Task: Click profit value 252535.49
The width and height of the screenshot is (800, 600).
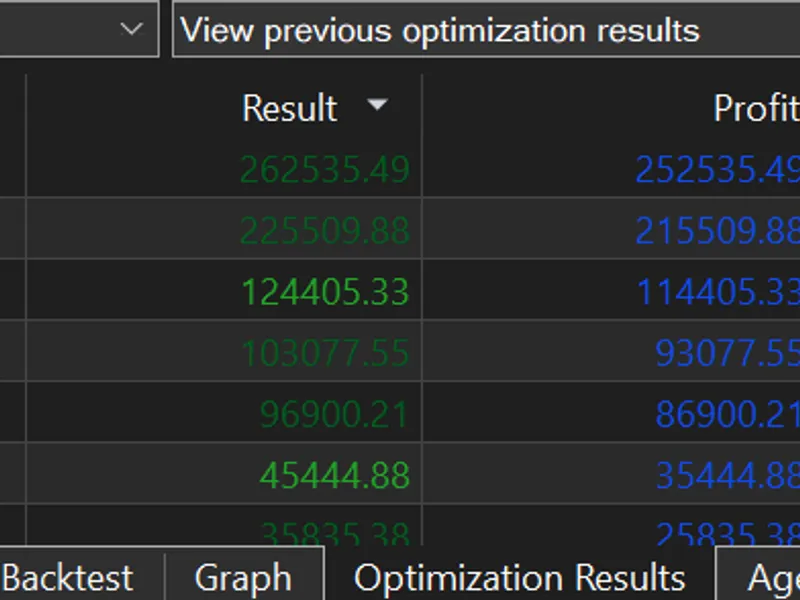Action: pos(717,169)
